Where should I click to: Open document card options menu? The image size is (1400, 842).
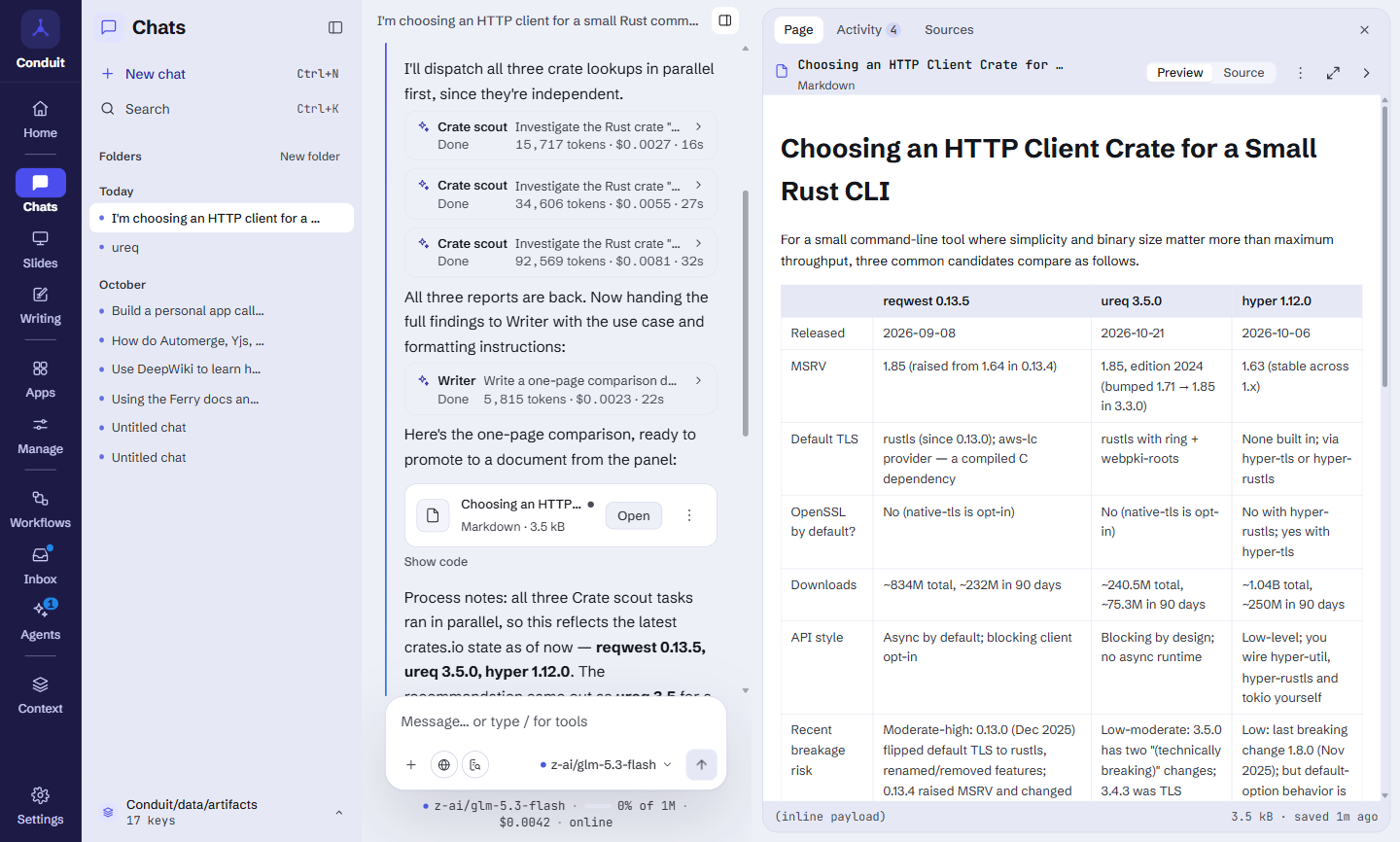[689, 515]
